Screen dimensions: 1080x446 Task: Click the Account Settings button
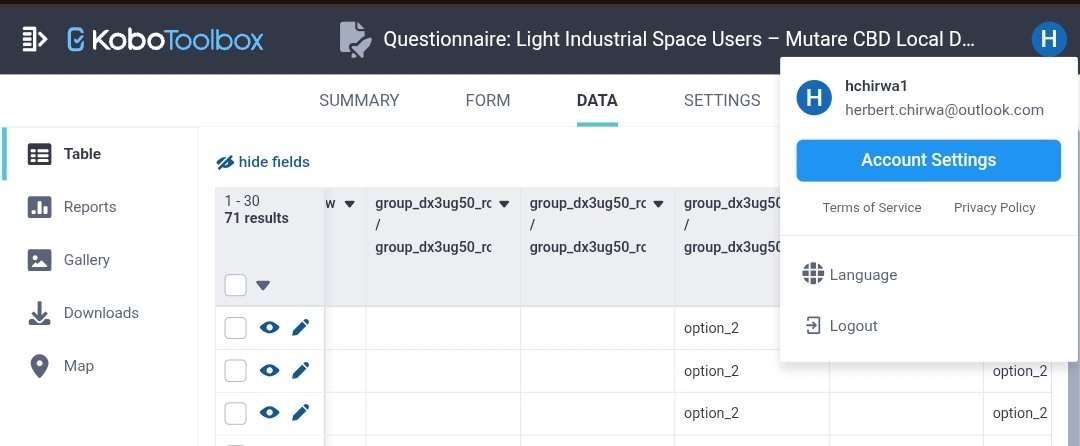coord(928,160)
